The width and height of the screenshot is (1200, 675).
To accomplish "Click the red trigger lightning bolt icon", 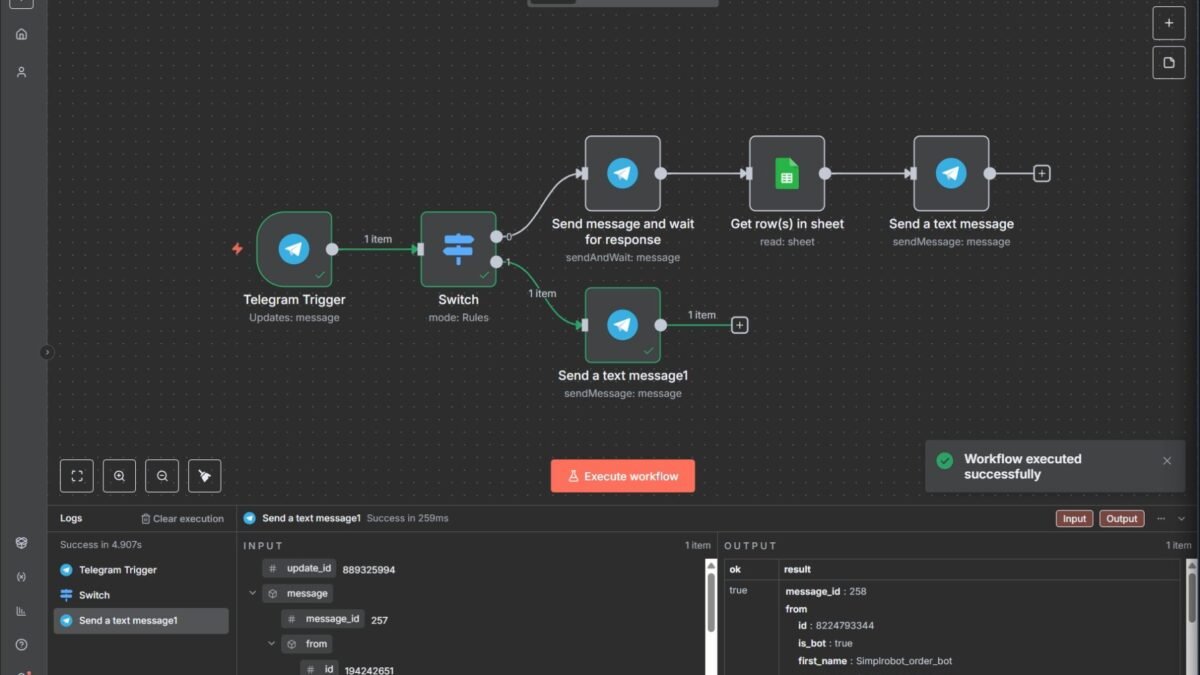I will coord(237,249).
